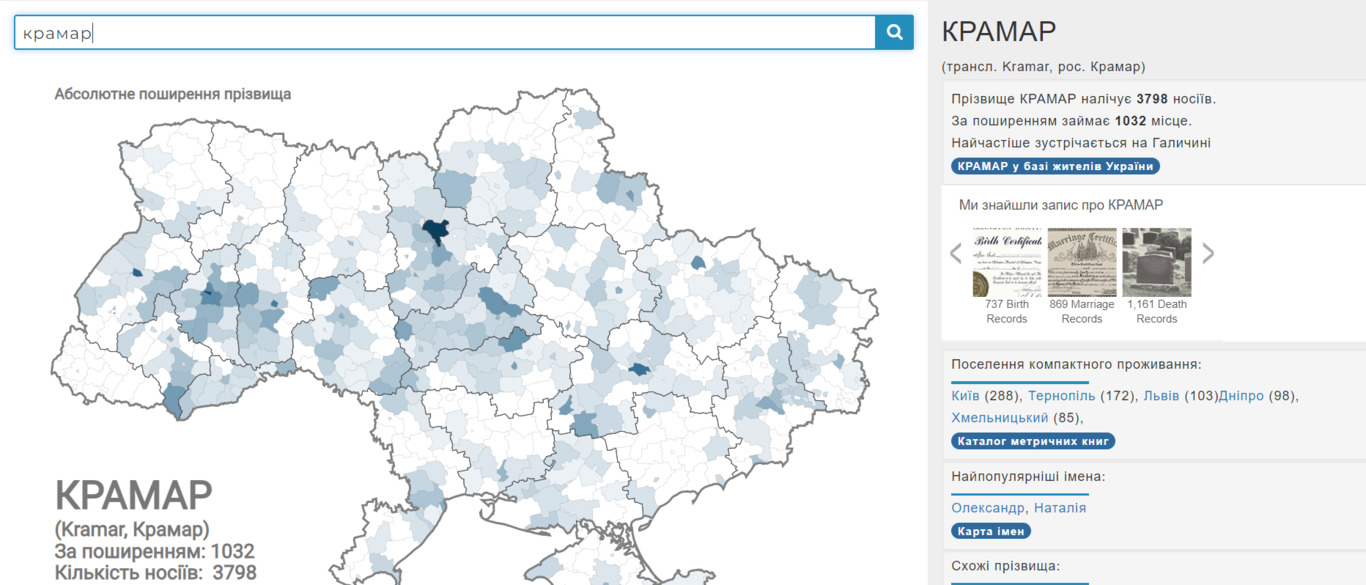1366x585 pixels.
Task: Open the name link Наталія
Action: pos(1060,508)
